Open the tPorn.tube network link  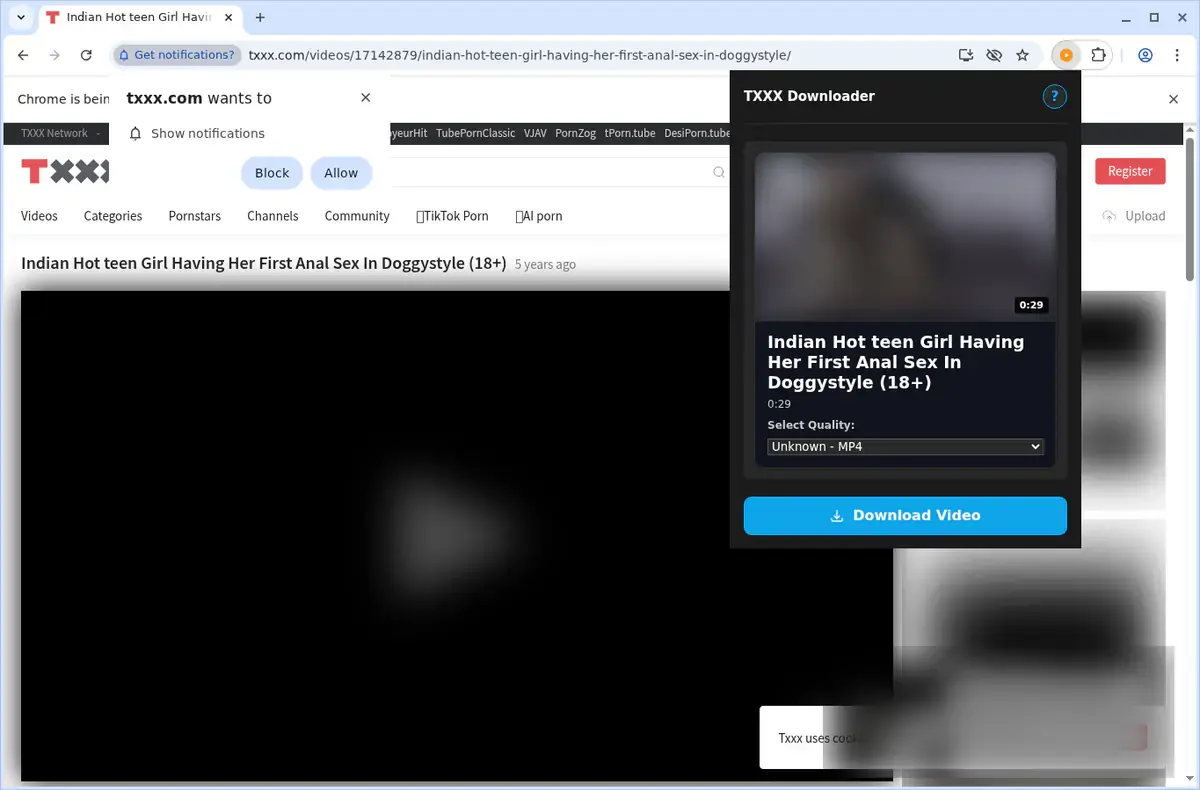click(630, 133)
